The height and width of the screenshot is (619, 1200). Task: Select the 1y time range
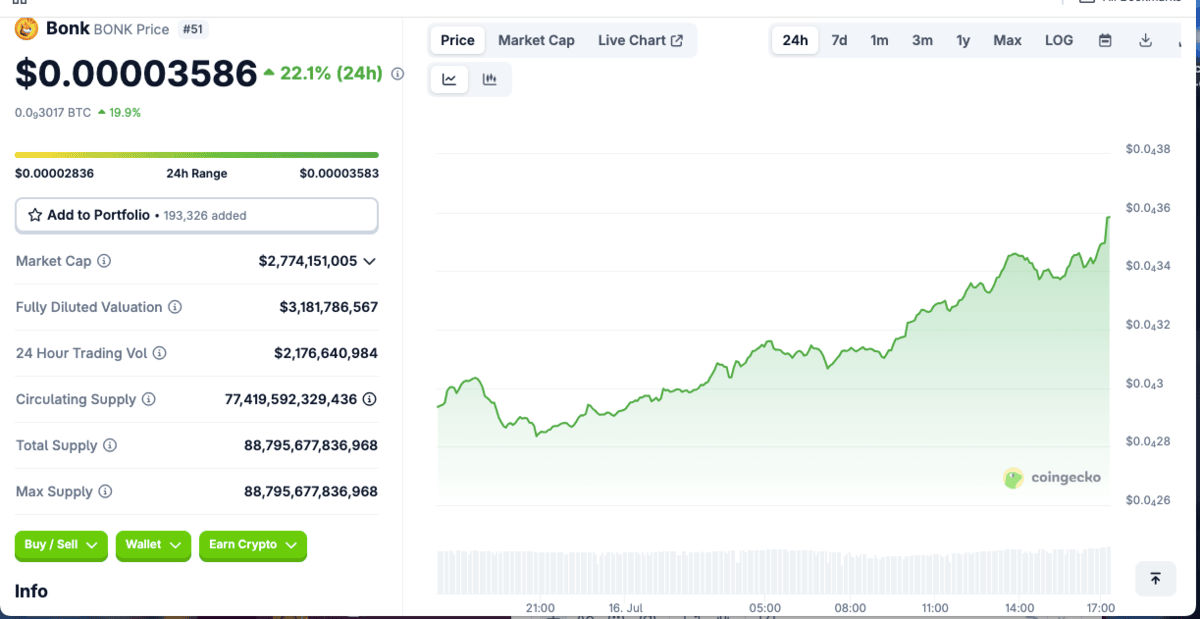(x=962, y=41)
